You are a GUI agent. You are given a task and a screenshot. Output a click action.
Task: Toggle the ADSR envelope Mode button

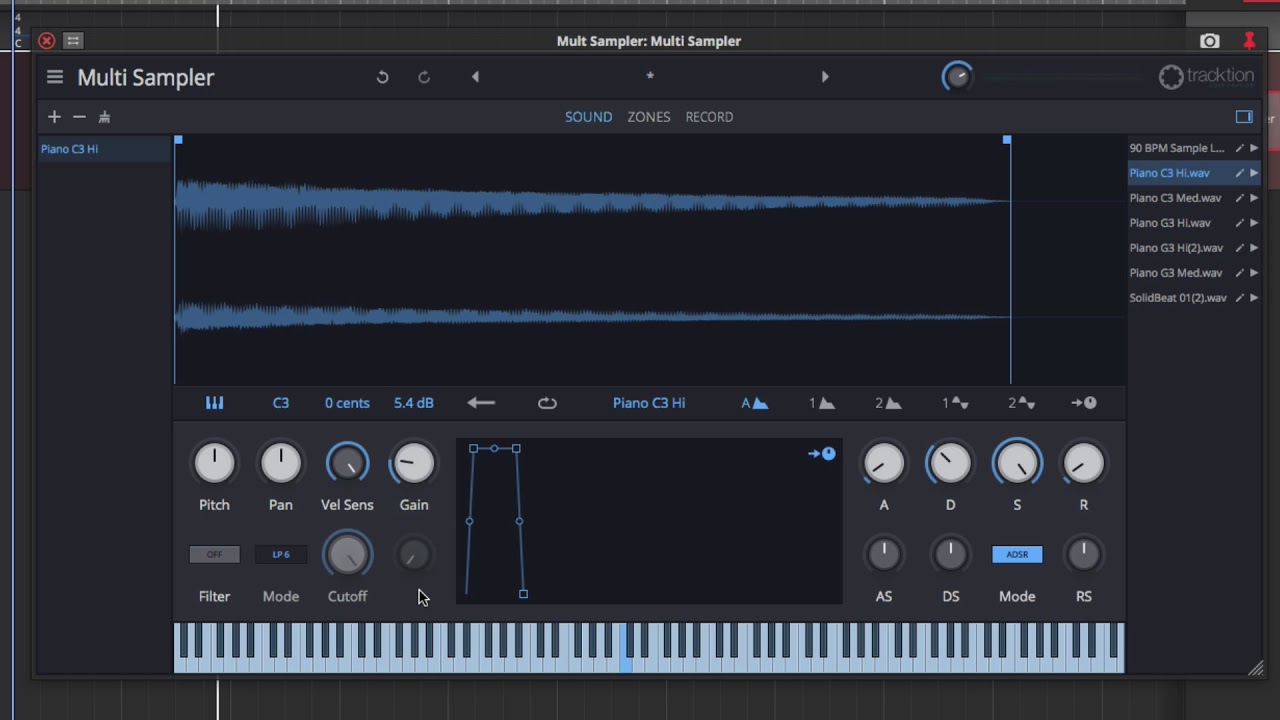pos(1017,554)
